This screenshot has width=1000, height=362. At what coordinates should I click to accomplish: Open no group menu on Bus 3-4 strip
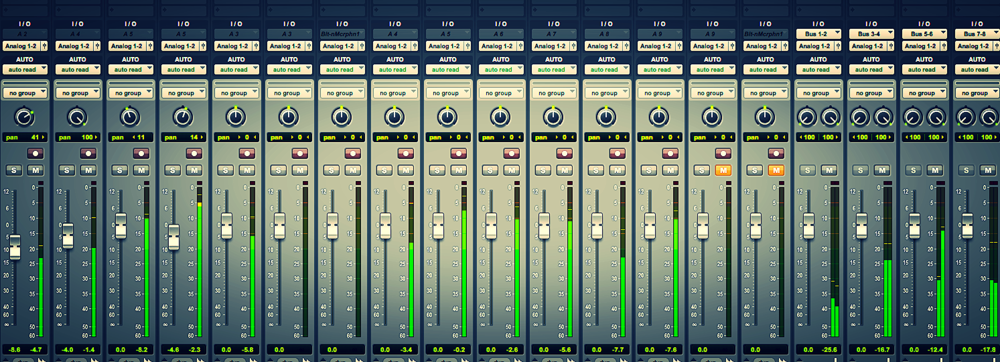coord(871,93)
